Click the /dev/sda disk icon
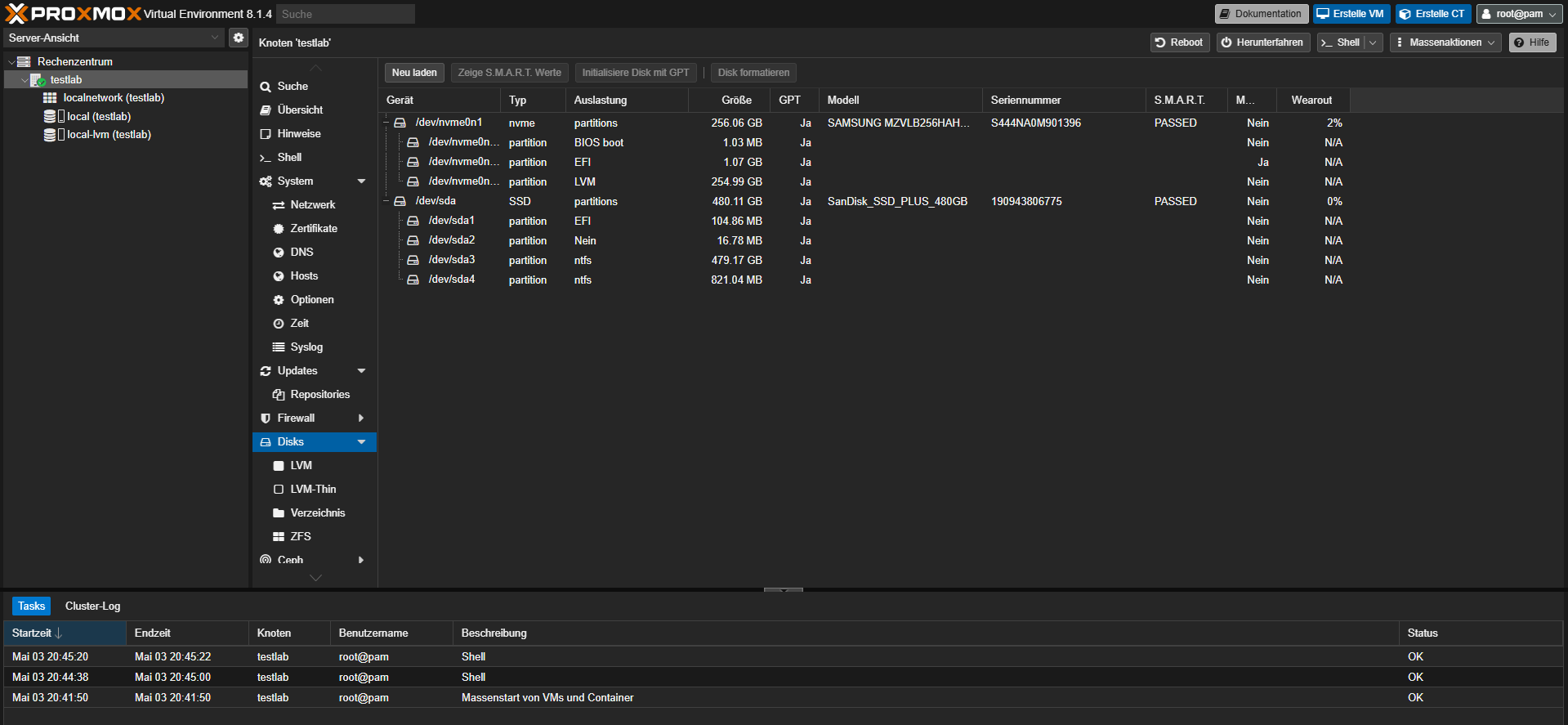The image size is (1568, 725). pyautogui.click(x=400, y=201)
